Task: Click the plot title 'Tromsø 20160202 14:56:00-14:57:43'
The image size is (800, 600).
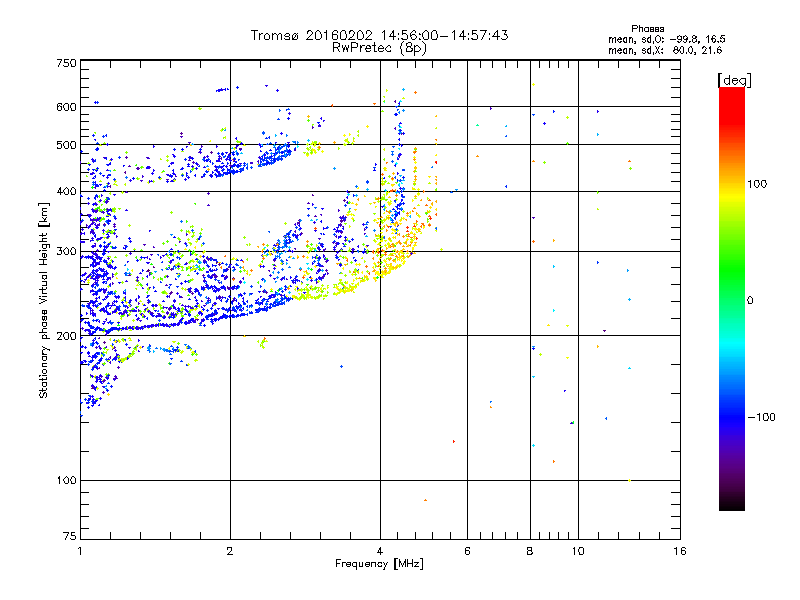Action: coord(379,35)
